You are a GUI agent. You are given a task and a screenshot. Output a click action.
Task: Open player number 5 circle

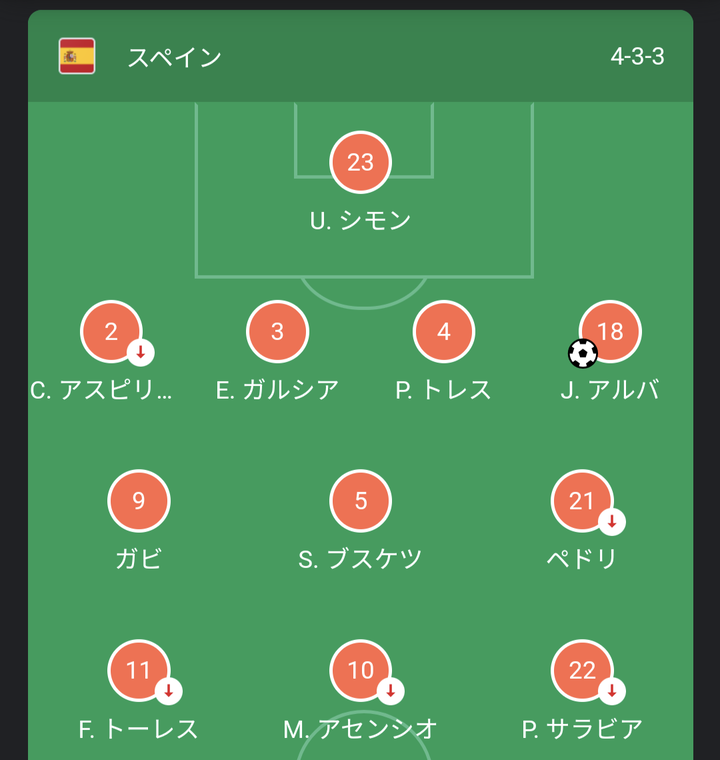(x=360, y=500)
